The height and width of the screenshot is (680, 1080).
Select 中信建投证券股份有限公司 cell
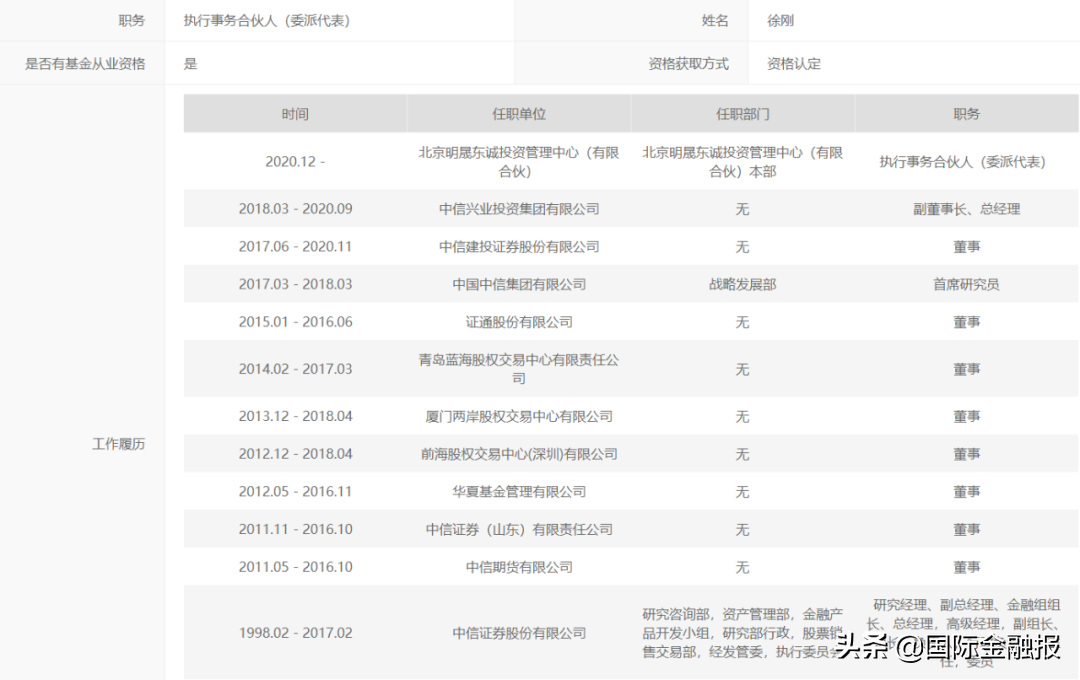pyautogui.click(x=519, y=247)
